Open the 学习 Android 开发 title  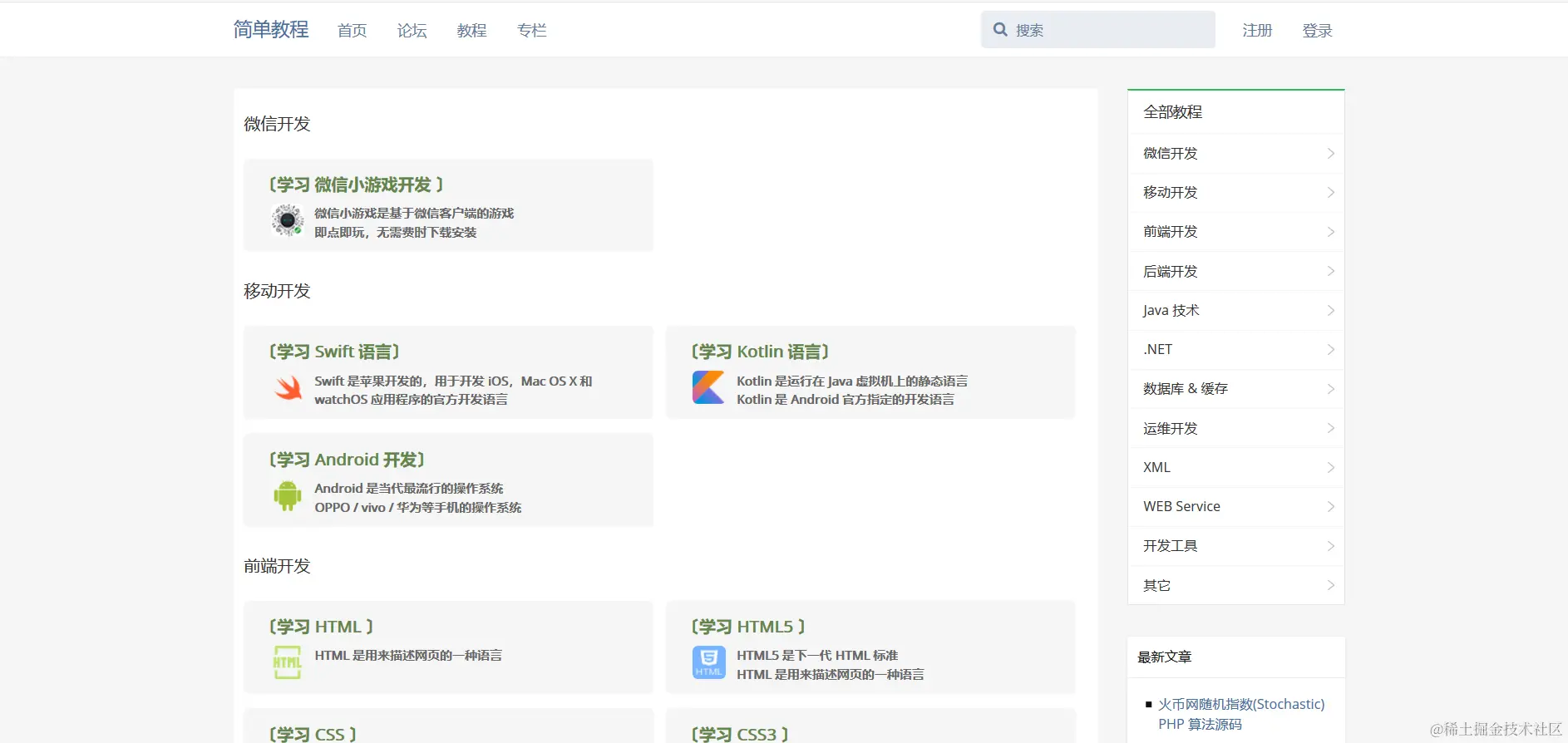tap(347, 460)
